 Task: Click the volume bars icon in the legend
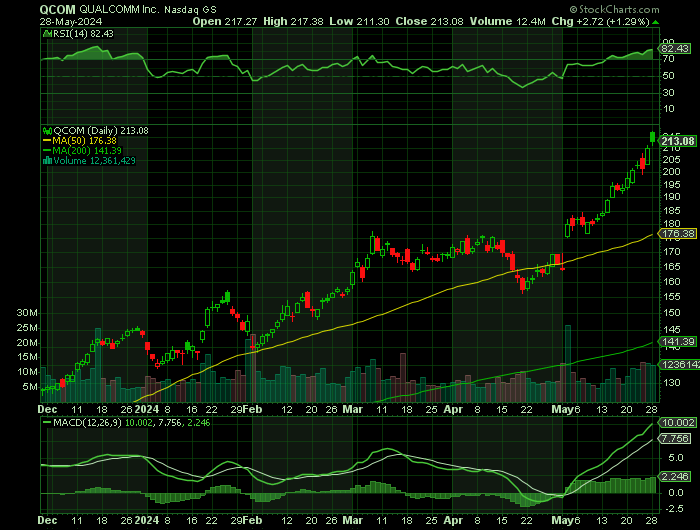tap(47, 161)
